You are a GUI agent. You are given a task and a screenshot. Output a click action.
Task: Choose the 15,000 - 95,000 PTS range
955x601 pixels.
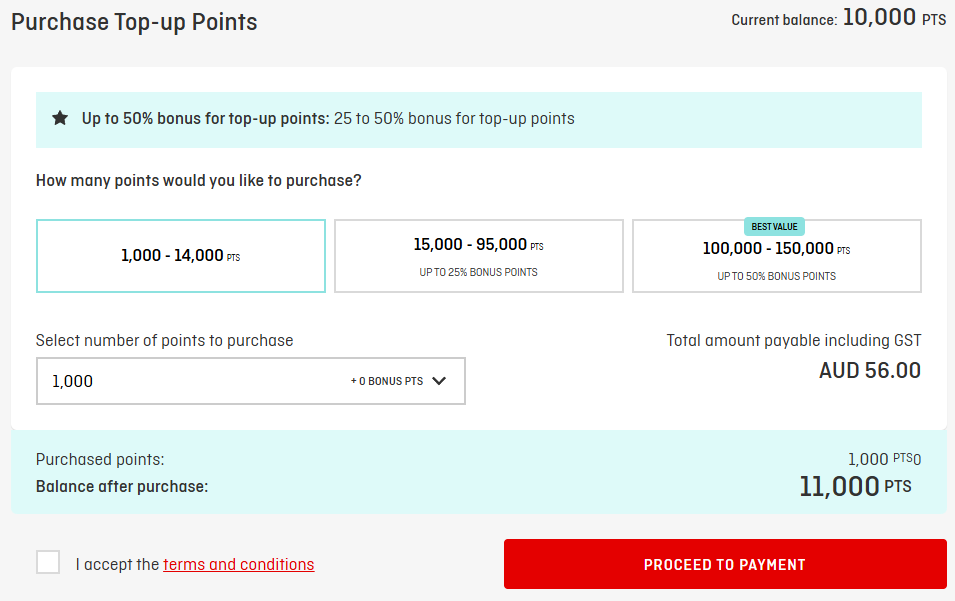[479, 256]
